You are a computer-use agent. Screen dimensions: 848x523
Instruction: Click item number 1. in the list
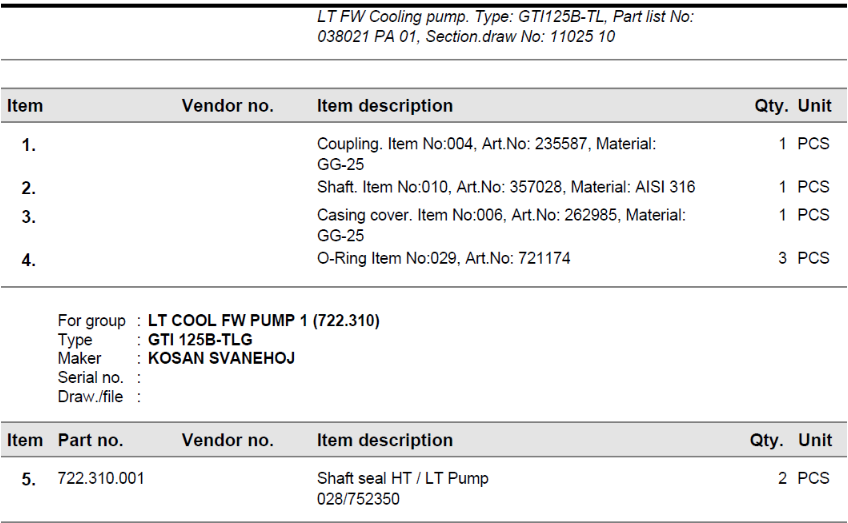pos(29,146)
